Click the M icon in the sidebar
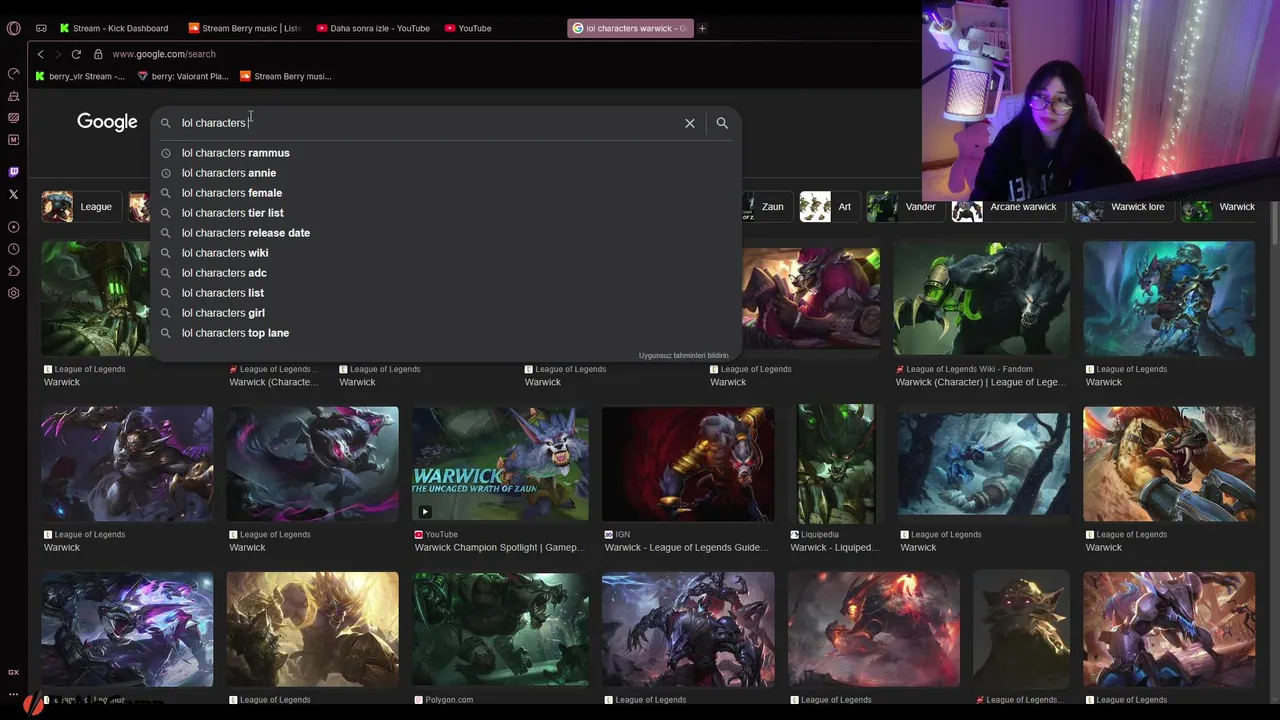 13,140
